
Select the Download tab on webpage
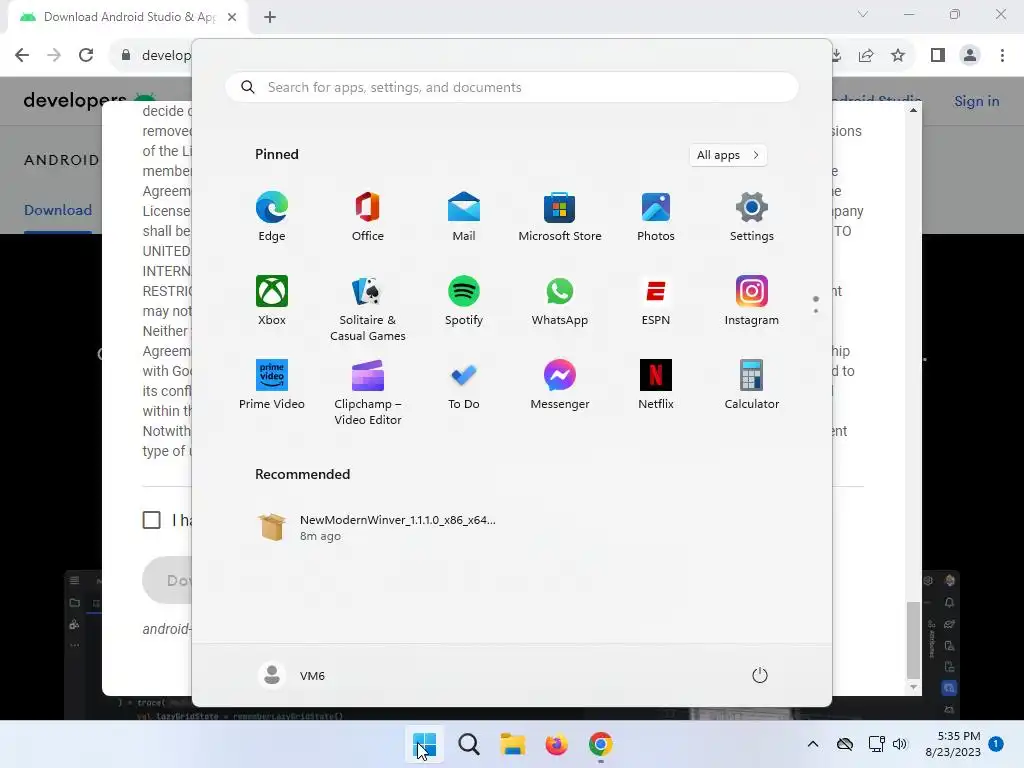click(x=58, y=210)
